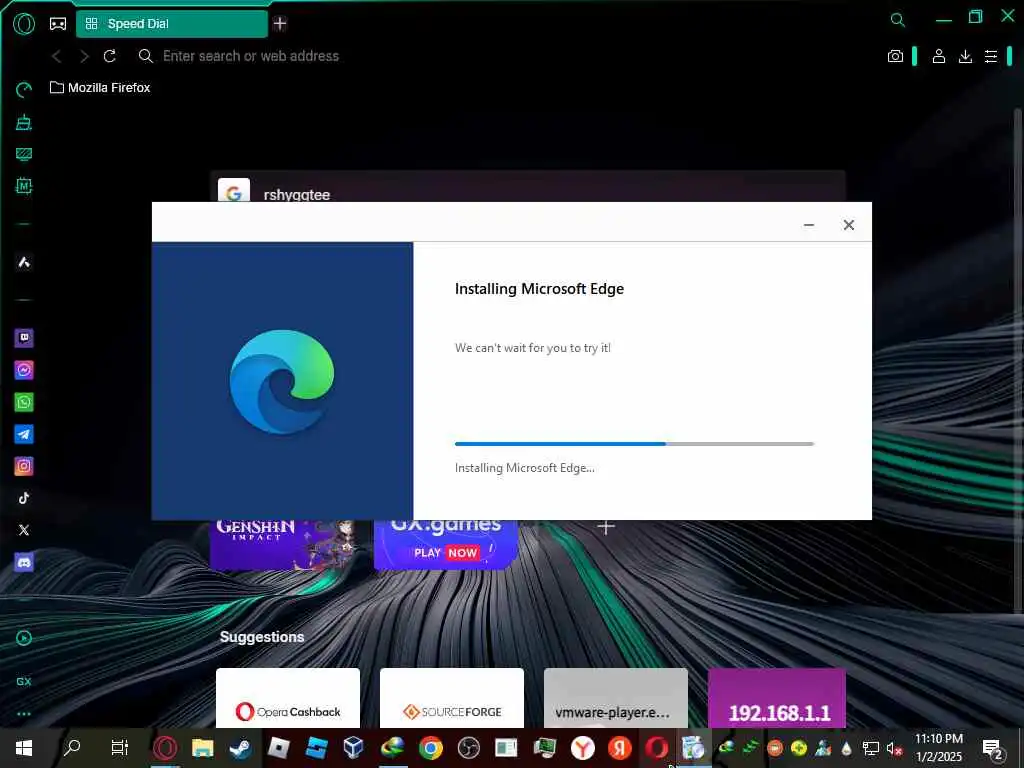
Task: Click the Edge installer progress bar
Action: point(634,444)
